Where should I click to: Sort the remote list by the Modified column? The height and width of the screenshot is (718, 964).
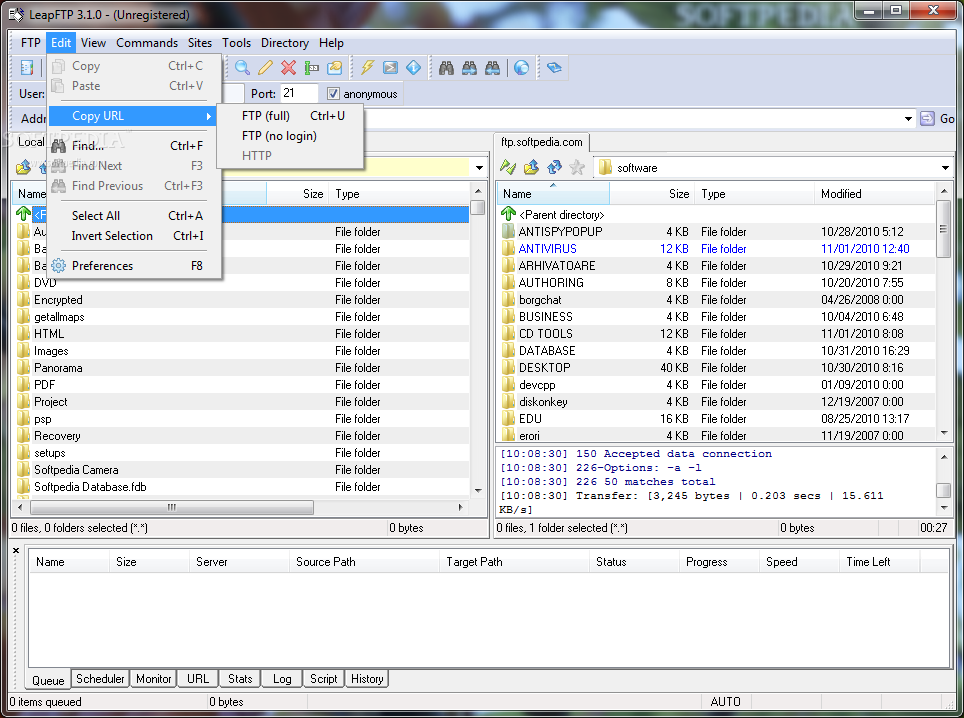875,194
